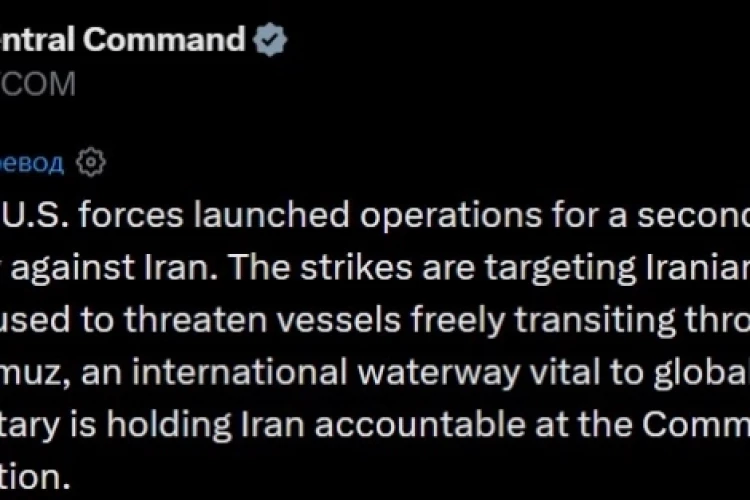Click the blue 'перевод' translation link
This screenshot has height=500, width=750.
coord(32,163)
